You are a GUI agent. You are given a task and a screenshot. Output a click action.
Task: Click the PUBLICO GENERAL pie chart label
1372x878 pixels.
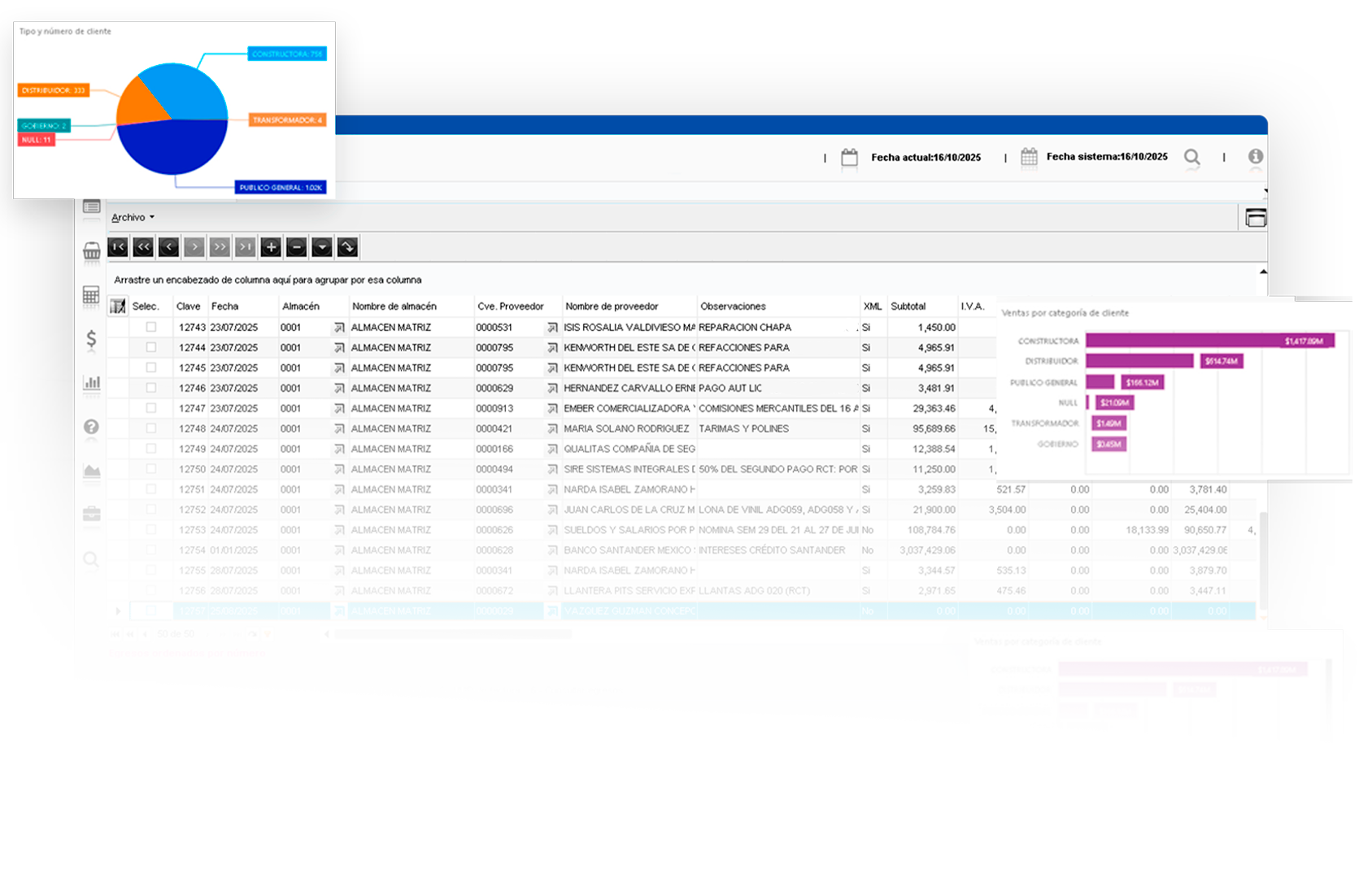point(281,187)
